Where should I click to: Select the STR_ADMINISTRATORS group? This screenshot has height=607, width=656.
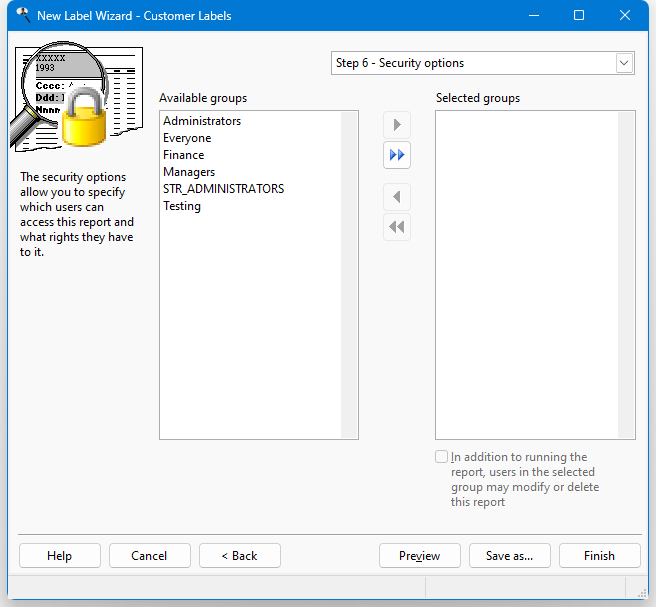(x=223, y=189)
